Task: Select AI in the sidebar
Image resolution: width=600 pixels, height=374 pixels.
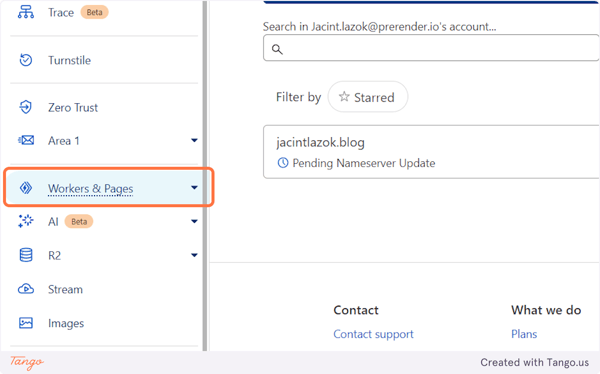Action: 53,222
